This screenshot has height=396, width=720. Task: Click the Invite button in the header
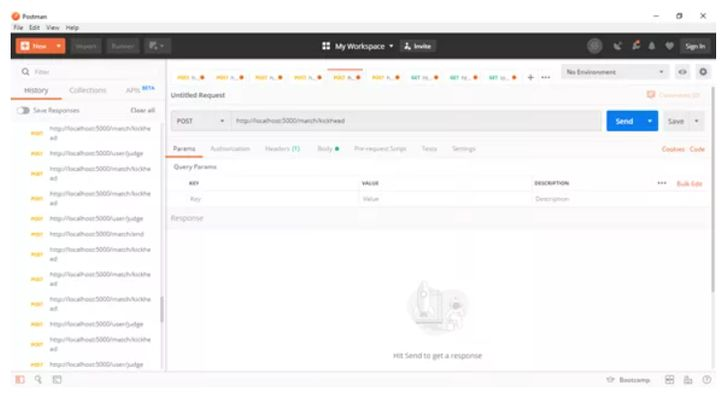417,46
